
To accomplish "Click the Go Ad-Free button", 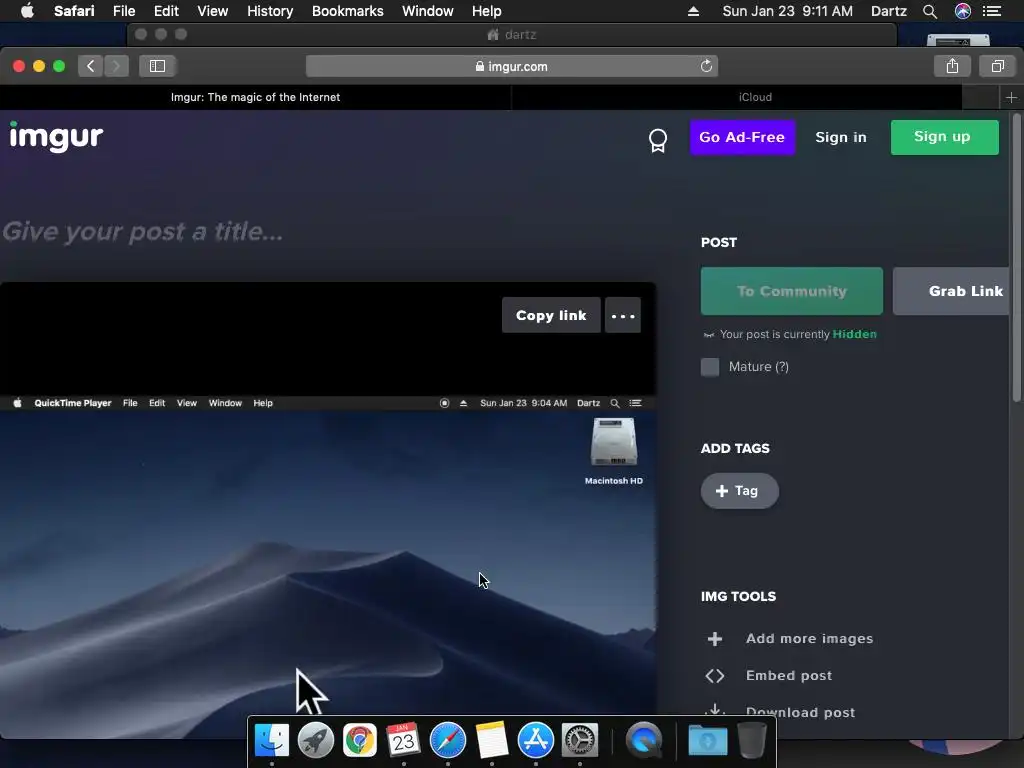I will point(742,137).
